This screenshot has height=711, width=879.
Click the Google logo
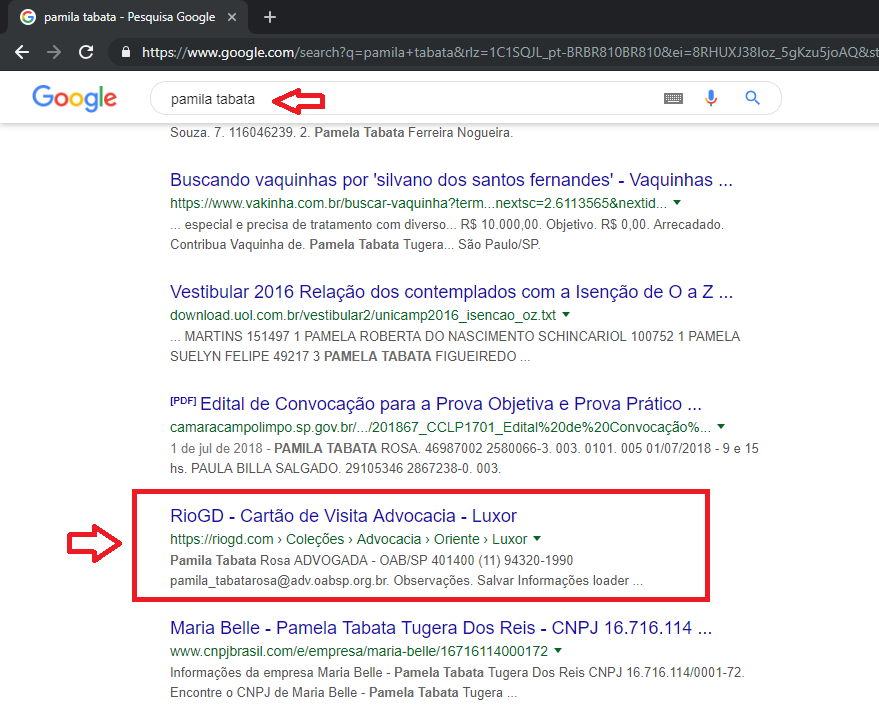(x=74, y=97)
